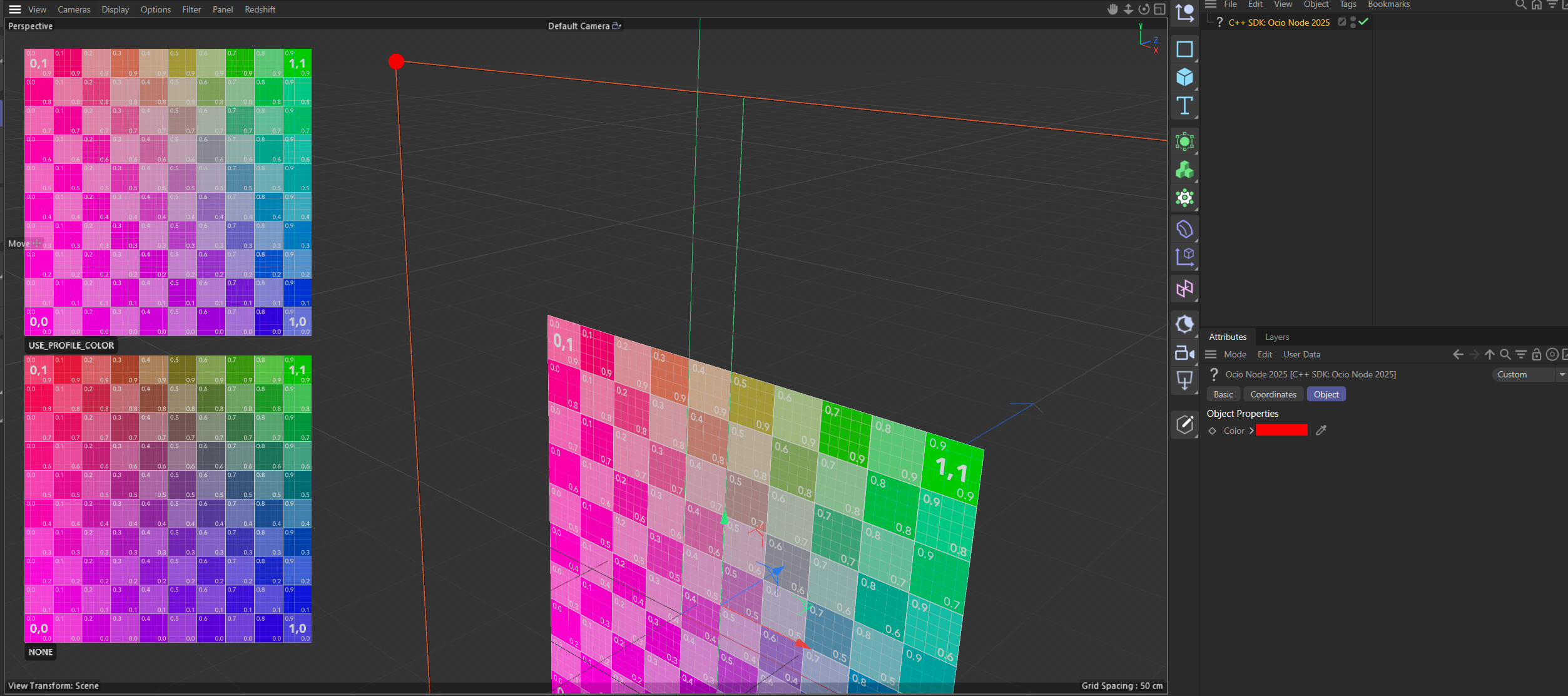Toggle the visibility dots of Ocio Node 2025
Screen dimensions: 1568x696
1353,22
